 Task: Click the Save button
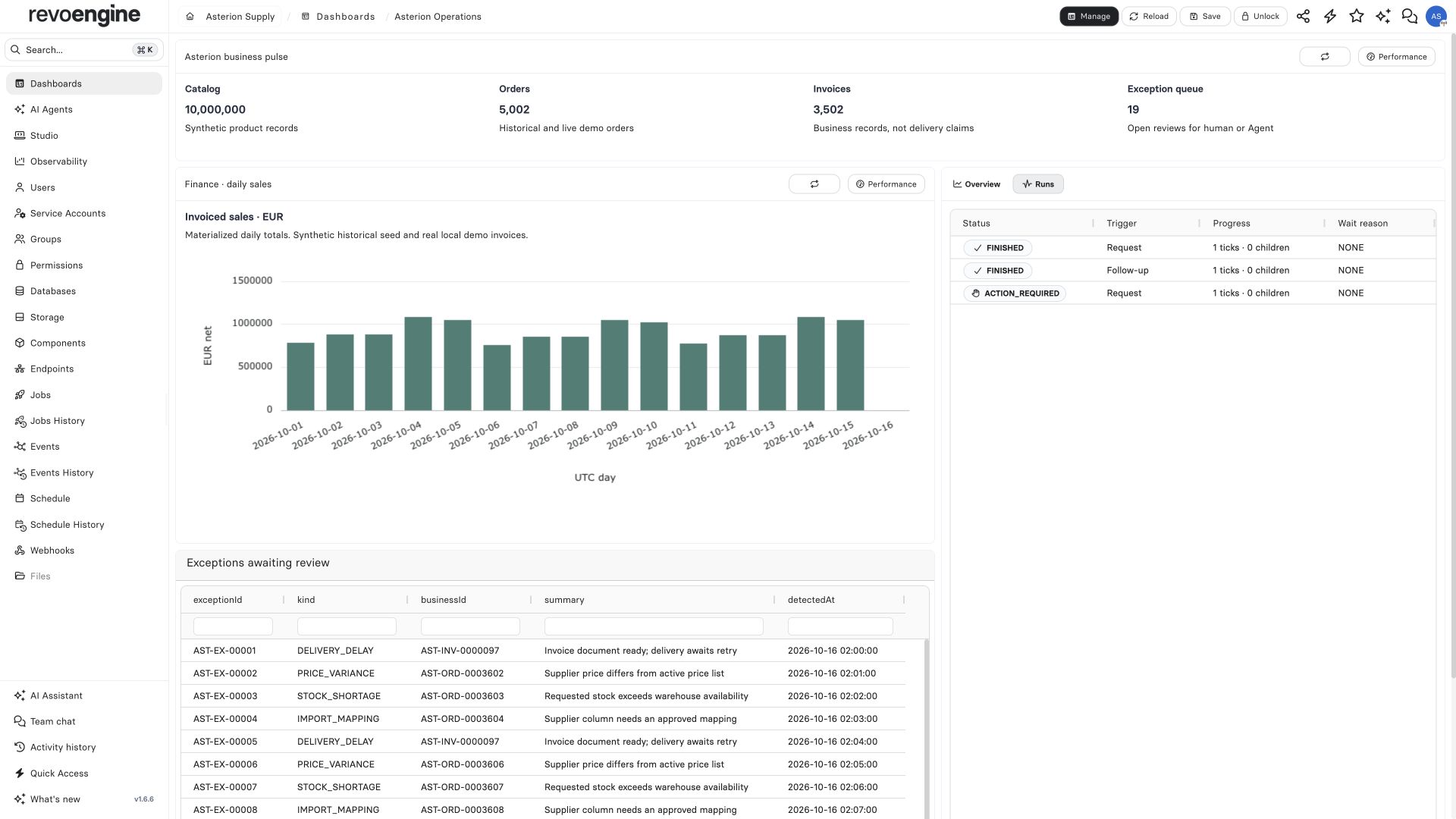pyautogui.click(x=1205, y=16)
